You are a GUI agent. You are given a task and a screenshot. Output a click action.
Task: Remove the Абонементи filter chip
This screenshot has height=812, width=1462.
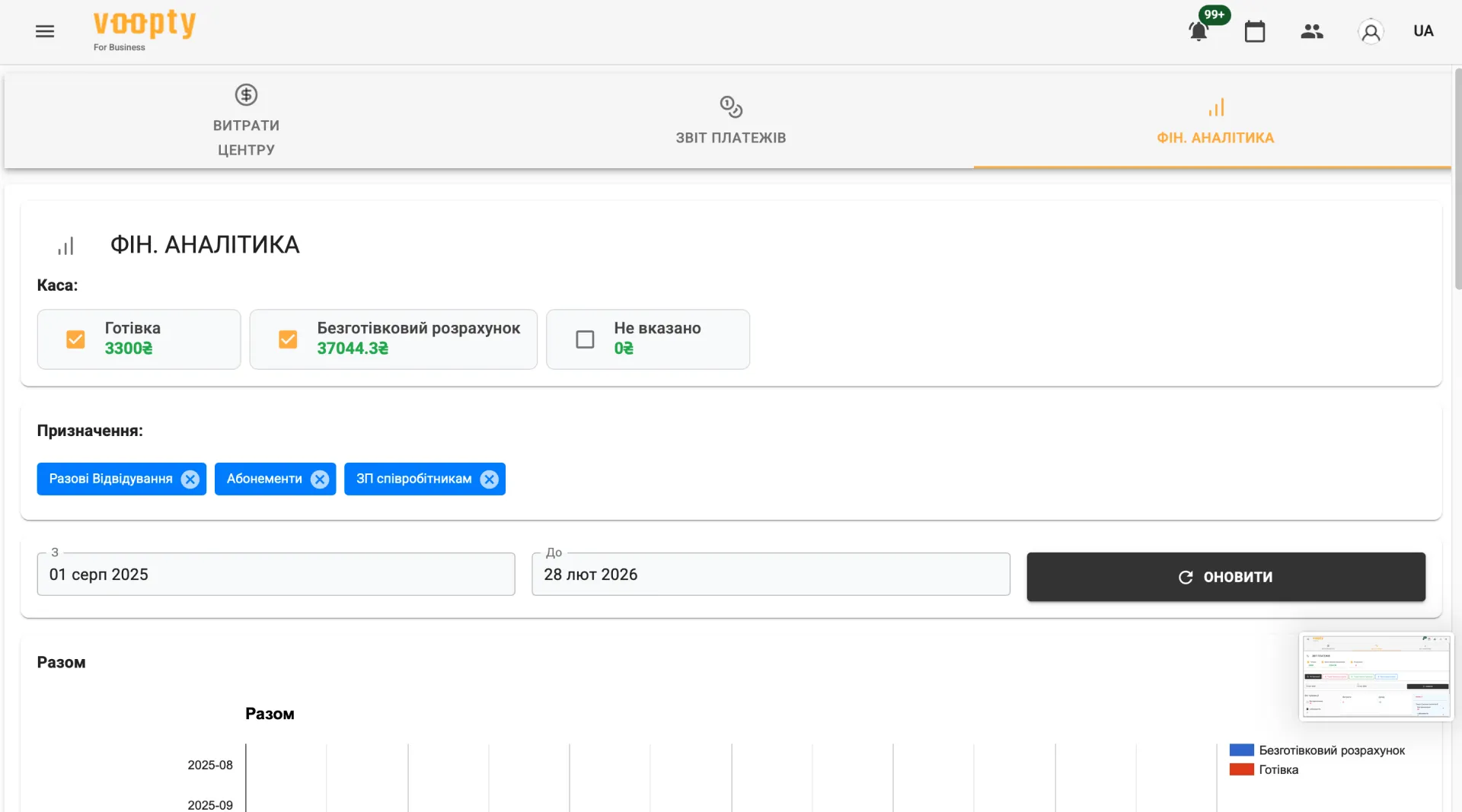pyautogui.click(x=320, y=479)
